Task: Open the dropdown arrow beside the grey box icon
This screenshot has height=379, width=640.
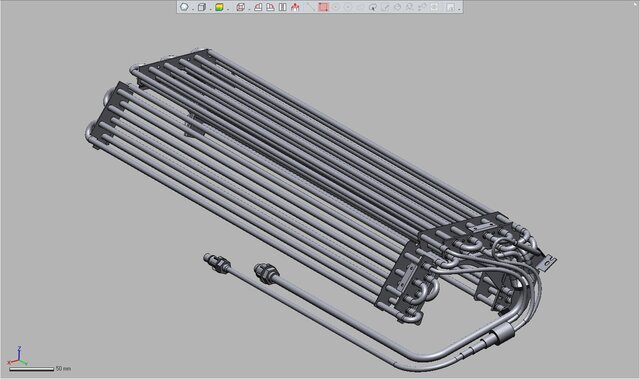Action: point(210,9)
